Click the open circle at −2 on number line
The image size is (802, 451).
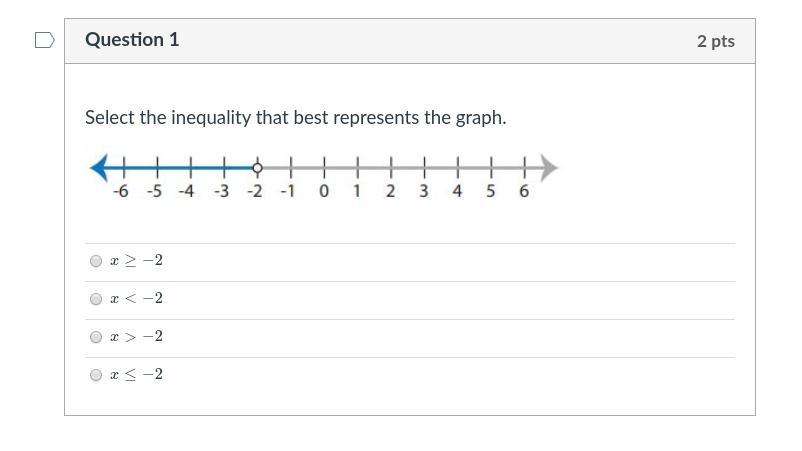(x=257, y=168)
